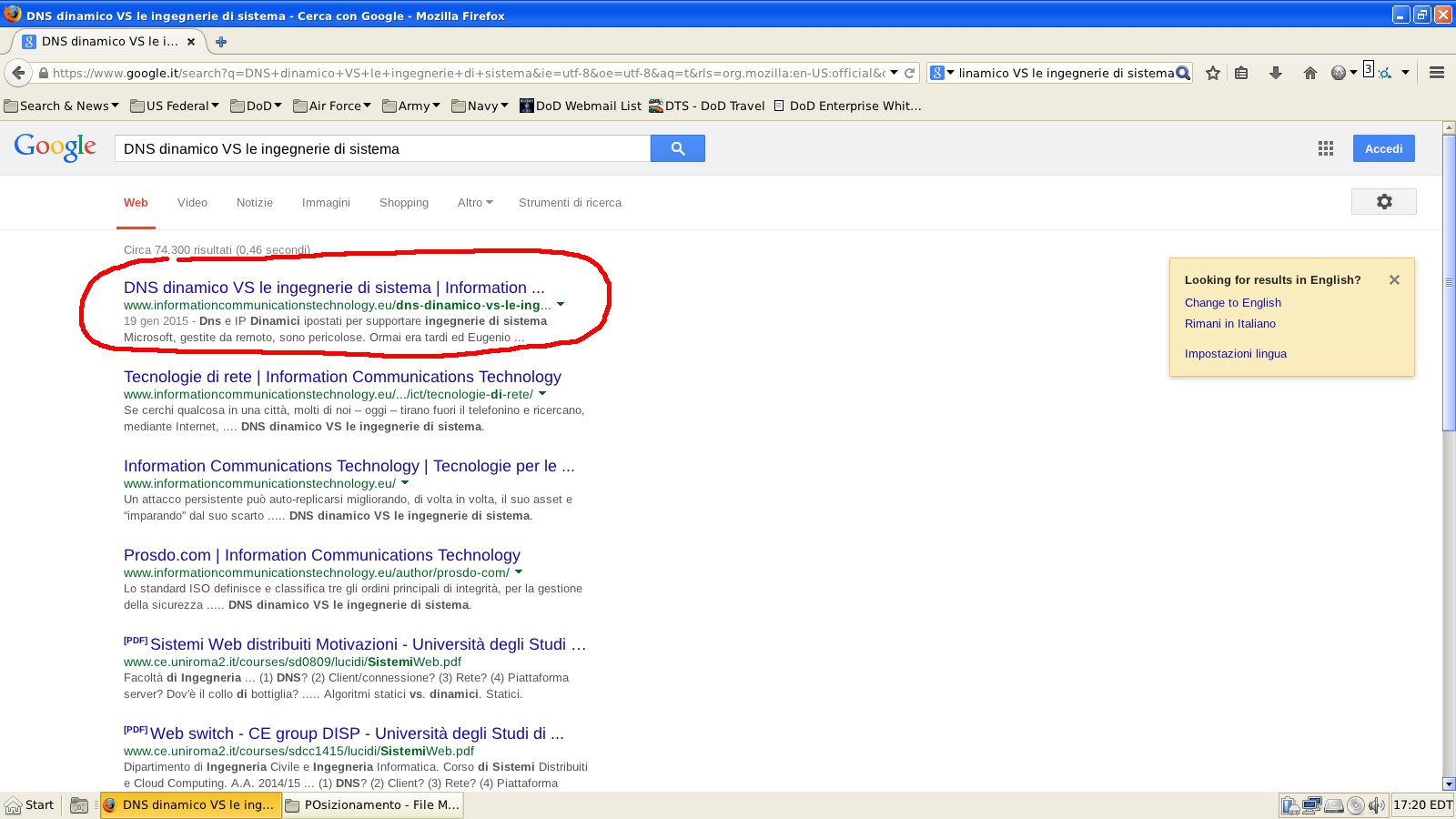Screen dimensions: 1456x819
Task: Open result 'Prosdo.com | Information Communications Technology'
Action: click(322, 554)
